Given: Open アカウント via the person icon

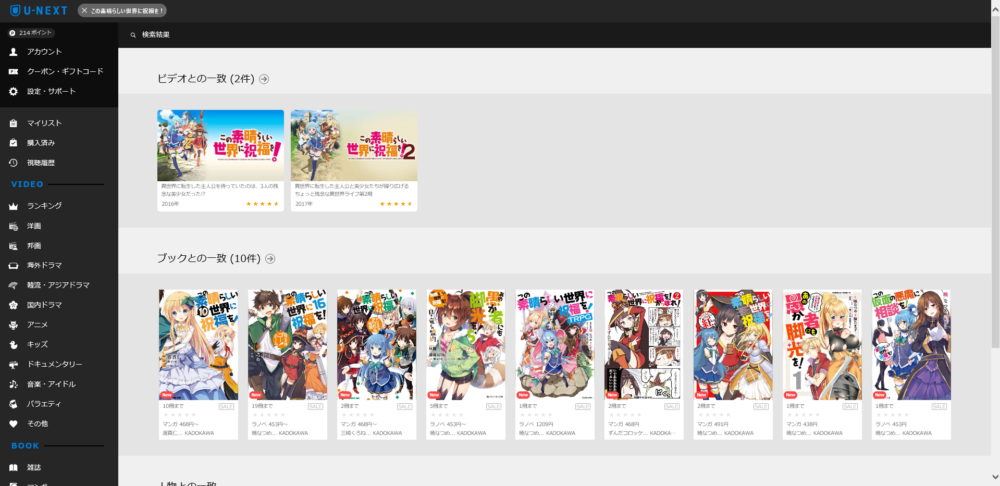Looking at the screenshot, I should [13, 52].
